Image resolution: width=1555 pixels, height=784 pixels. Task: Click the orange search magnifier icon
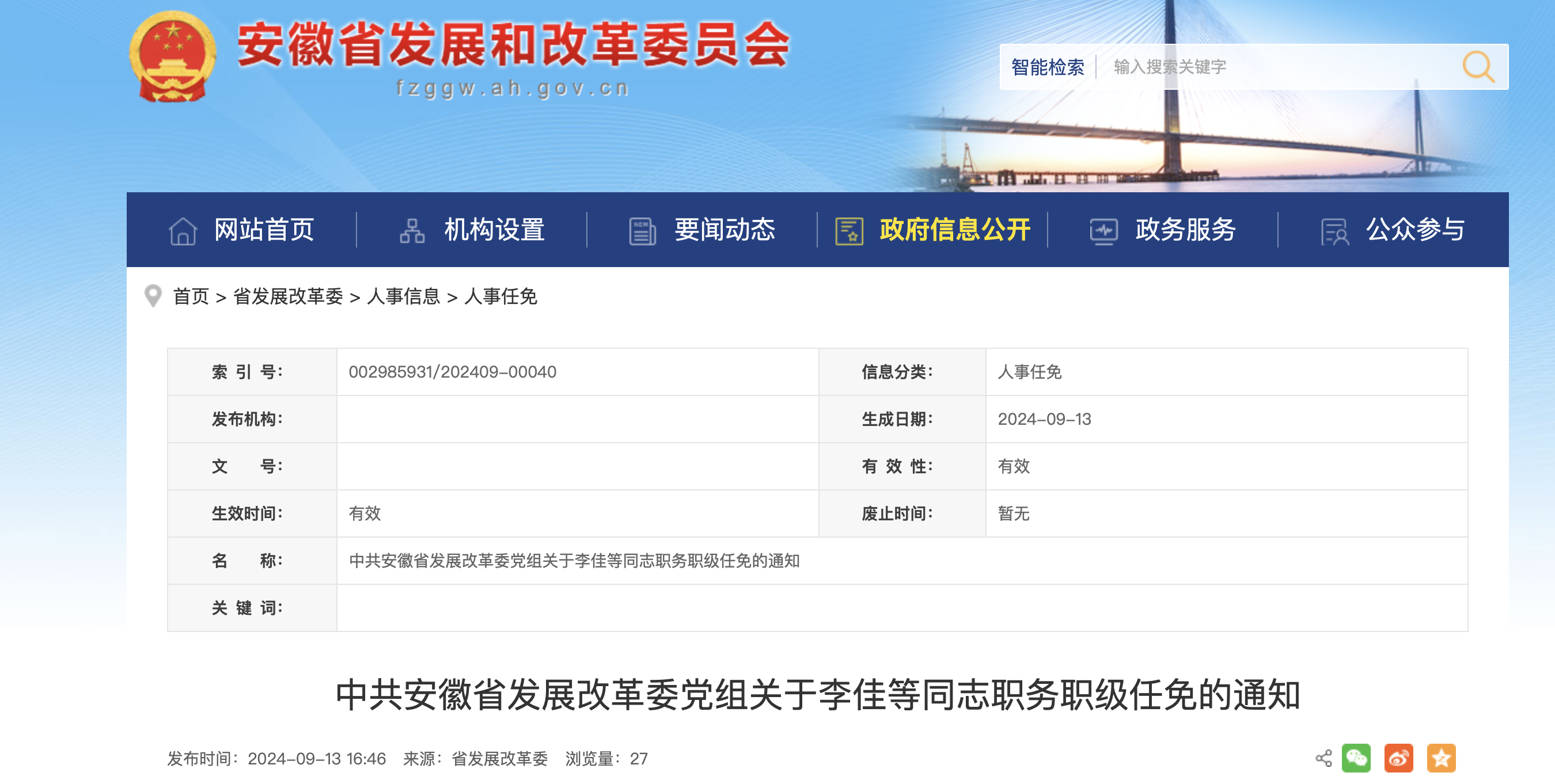1478,67
